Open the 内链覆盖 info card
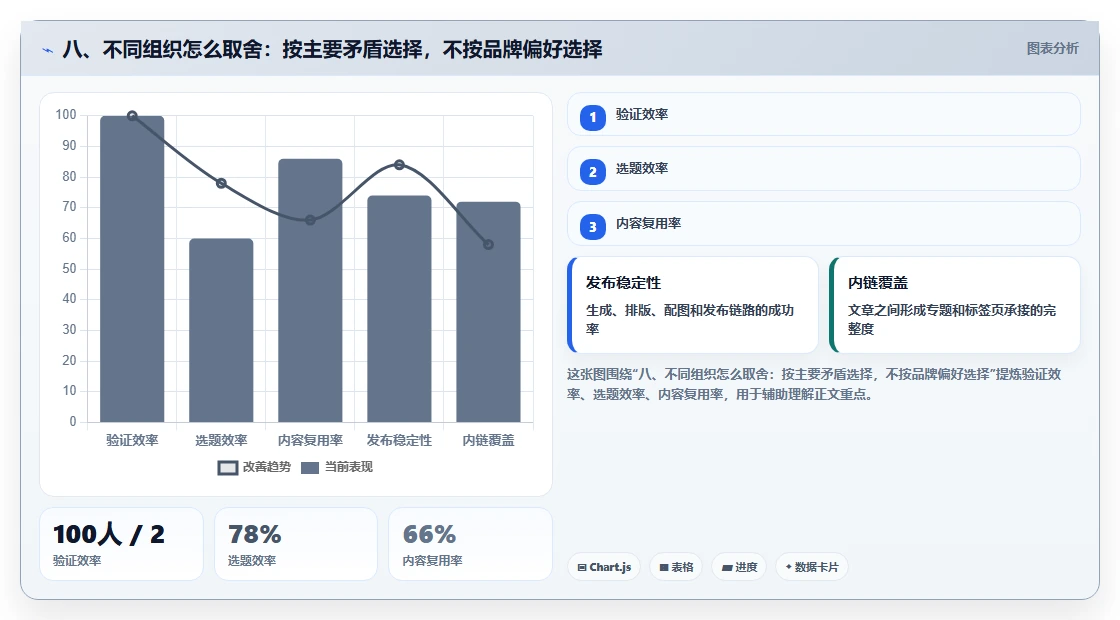 (x=955, y=305)
